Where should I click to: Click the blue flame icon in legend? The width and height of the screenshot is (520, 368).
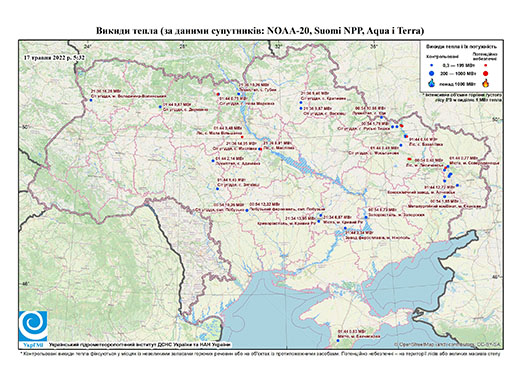[432, 83]
